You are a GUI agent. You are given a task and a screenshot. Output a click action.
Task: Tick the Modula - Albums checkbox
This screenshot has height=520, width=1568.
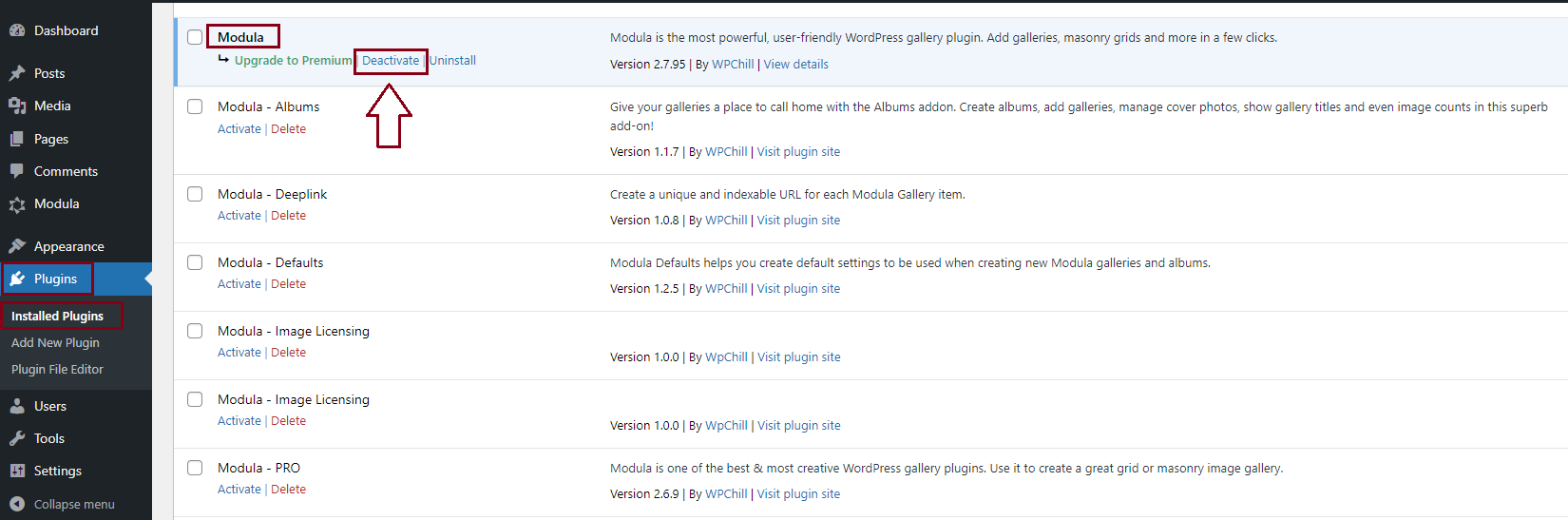pos(195,106)
